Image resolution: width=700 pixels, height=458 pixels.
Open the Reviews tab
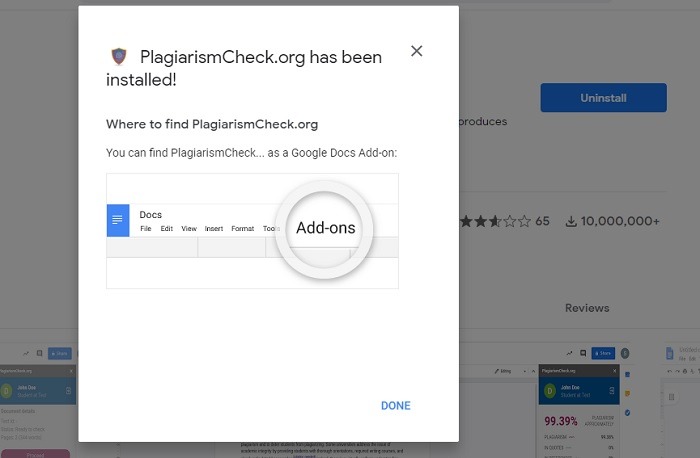(587, 308)
